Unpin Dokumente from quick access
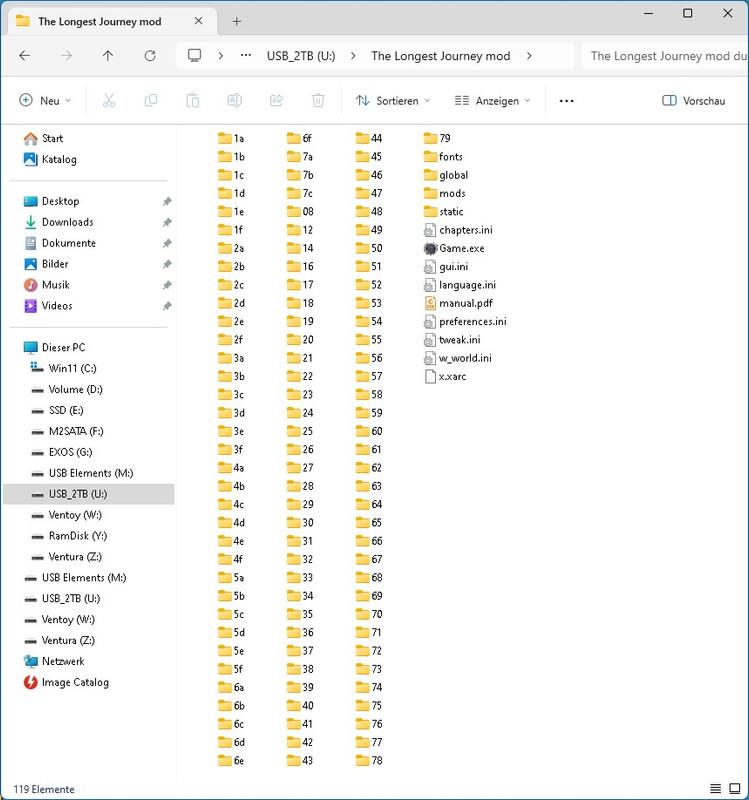The image size is (749, 800). (167, 243)
